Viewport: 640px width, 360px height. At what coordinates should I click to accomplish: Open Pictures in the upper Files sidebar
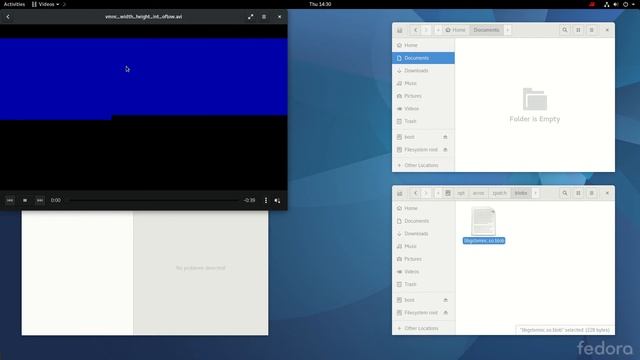(423, 96)
